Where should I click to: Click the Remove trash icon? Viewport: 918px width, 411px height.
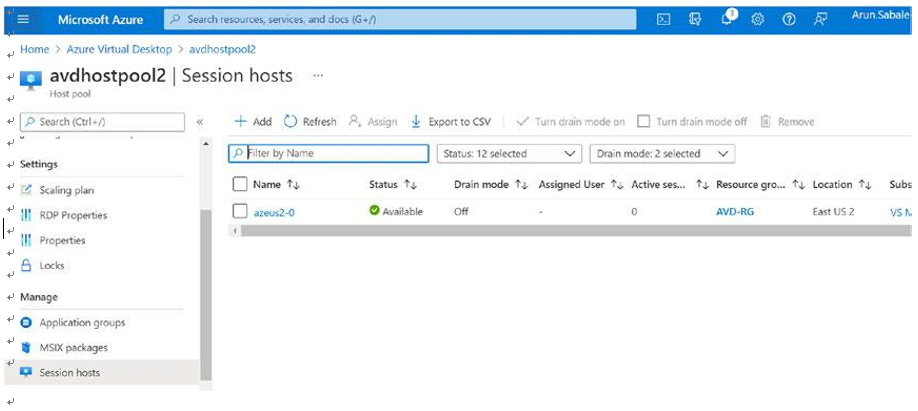765,121
